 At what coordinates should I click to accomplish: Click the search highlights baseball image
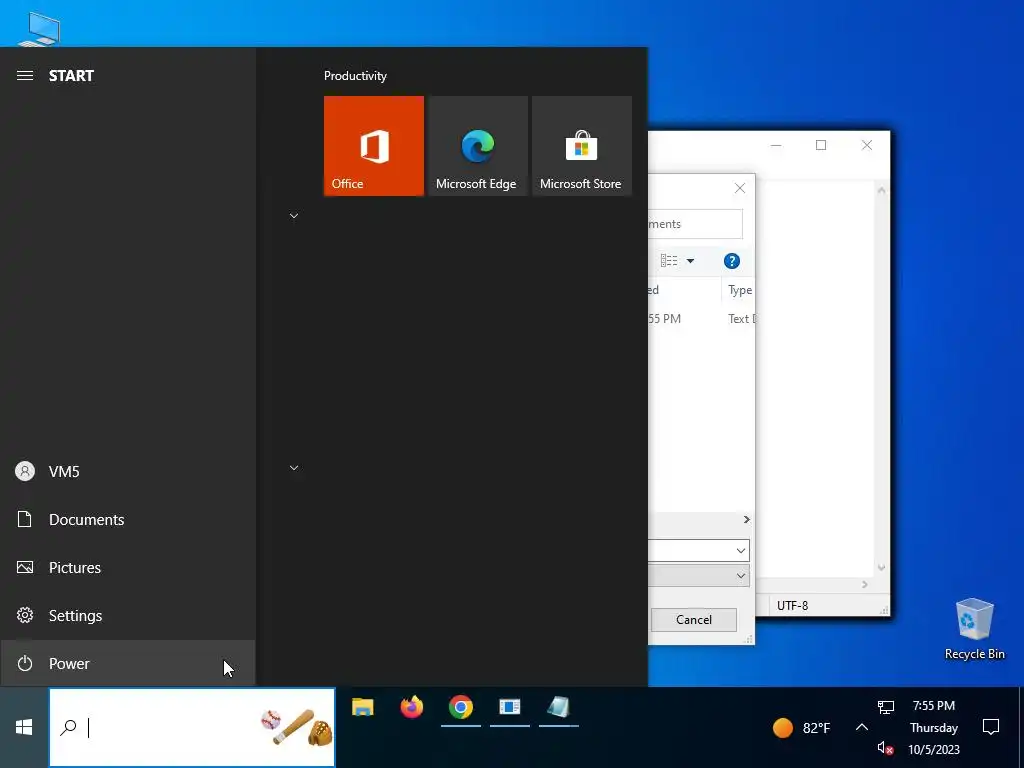[297, 728]
